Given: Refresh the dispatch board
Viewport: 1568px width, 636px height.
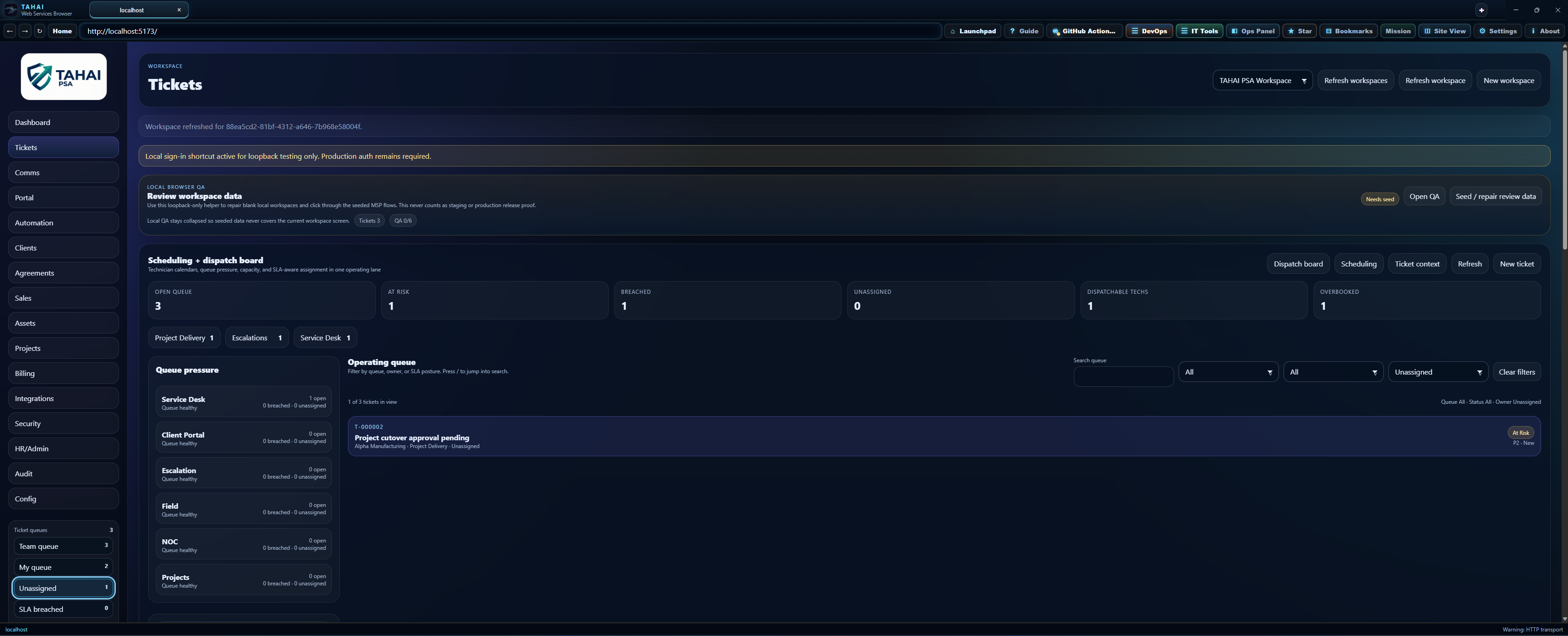Looking at the screenshot, I should click(x=1470, y=264).
